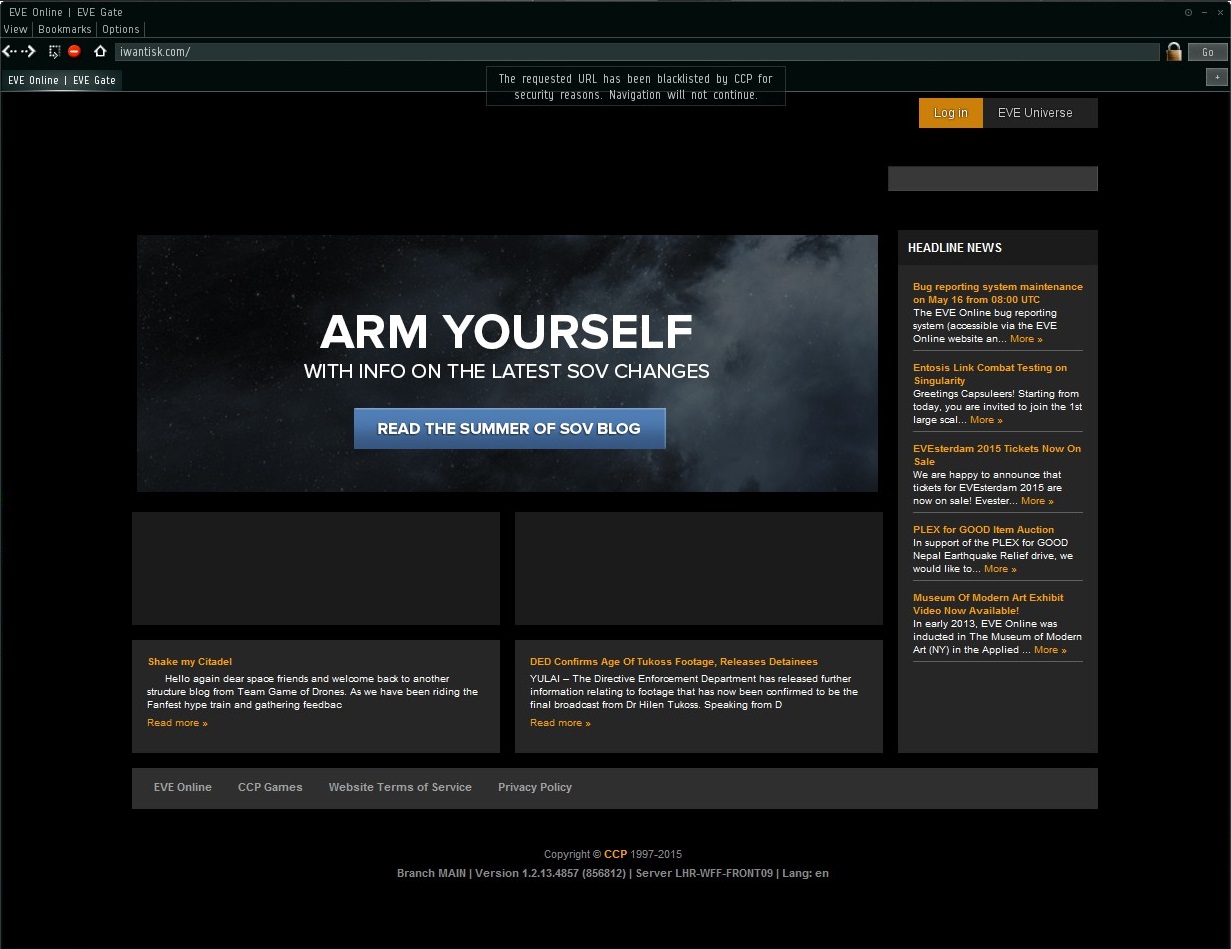Open the Options menu
Viewport: 1231px width, 949px height.
pyautogui.click(x=121, y=29)
